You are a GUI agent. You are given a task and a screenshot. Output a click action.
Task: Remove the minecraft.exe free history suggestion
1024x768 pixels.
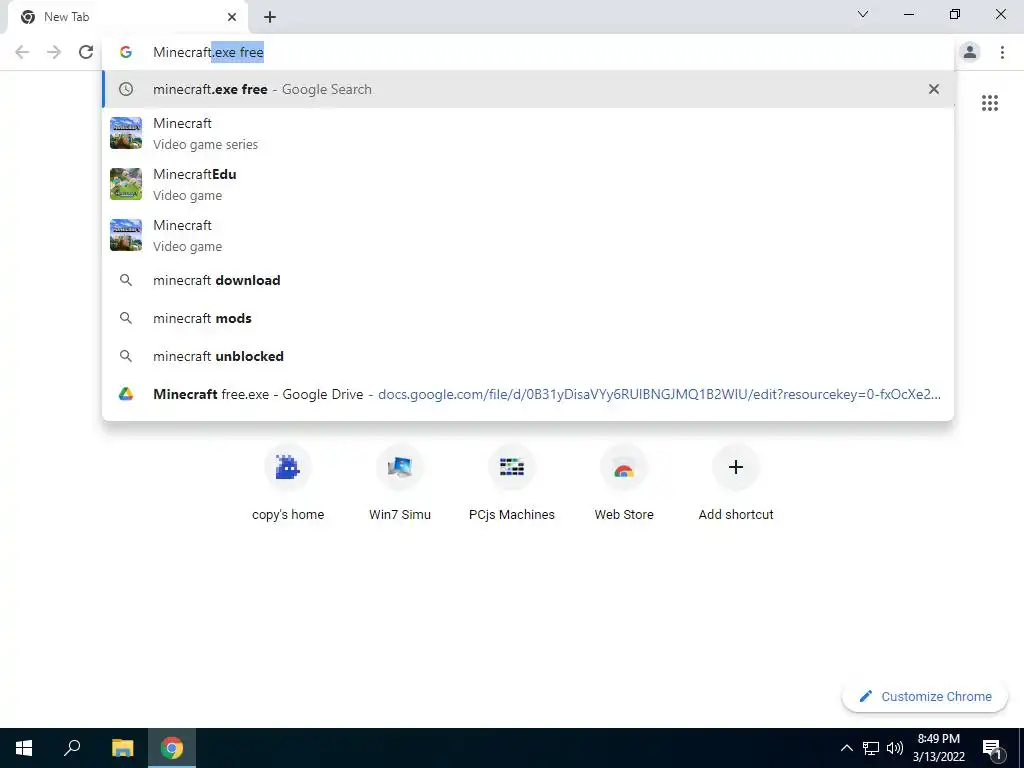tap(934, 89)
